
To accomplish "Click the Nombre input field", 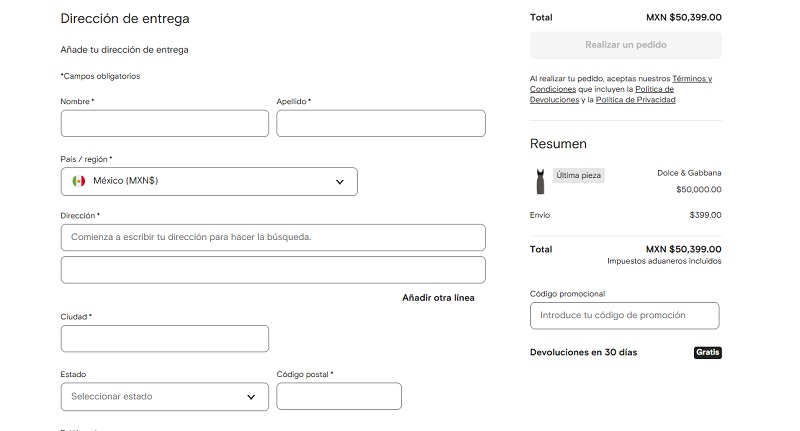I will (x=164, y=123).
